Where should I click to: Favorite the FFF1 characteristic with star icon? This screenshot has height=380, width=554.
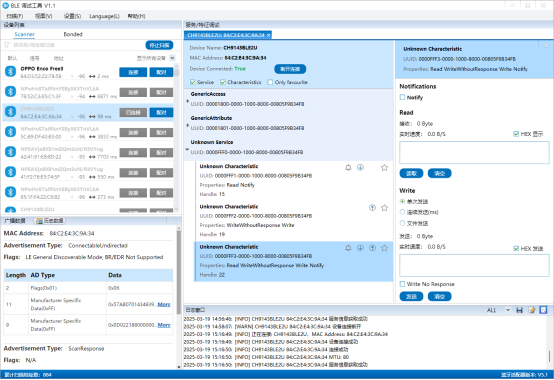point(384,168)
